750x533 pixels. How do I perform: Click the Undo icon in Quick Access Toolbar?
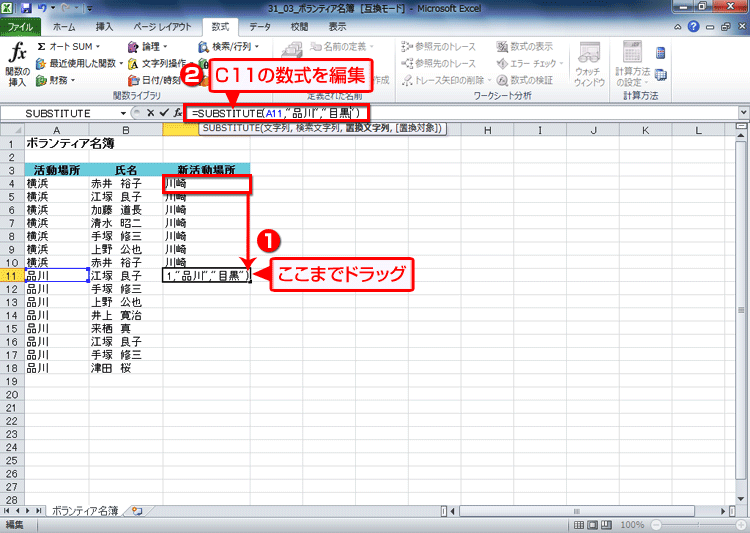coord(41,8)
